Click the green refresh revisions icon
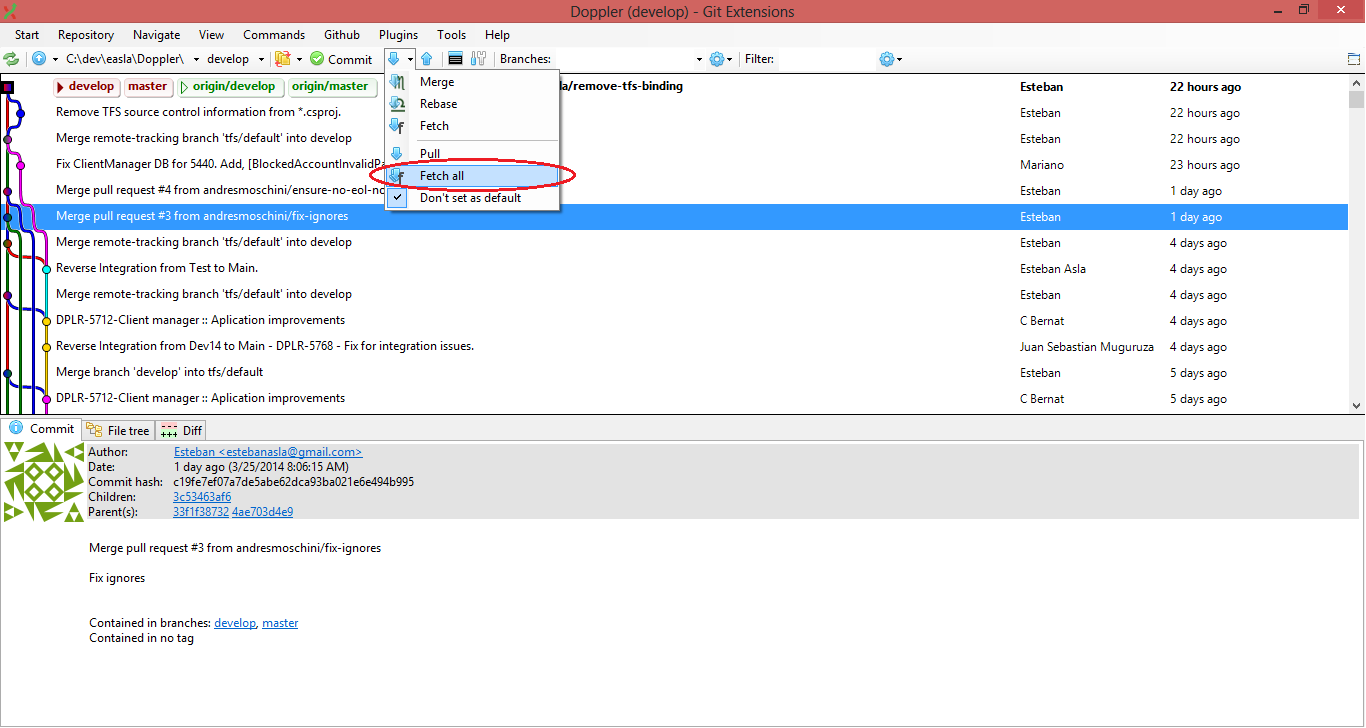The width and height of the screenshot is (1366, 728). [x=11, y=59]
